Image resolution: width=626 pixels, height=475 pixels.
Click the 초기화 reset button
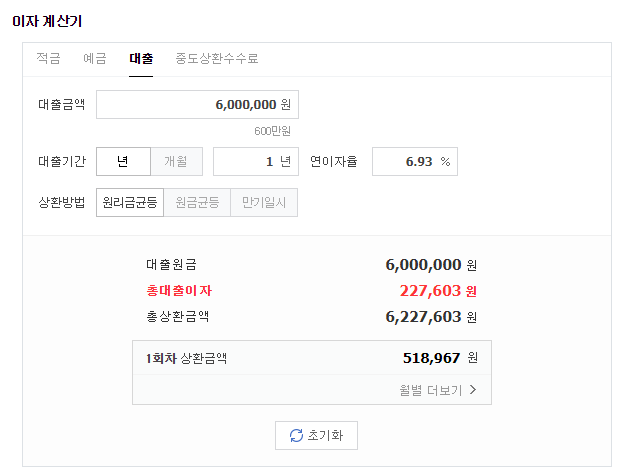(316, 435)
